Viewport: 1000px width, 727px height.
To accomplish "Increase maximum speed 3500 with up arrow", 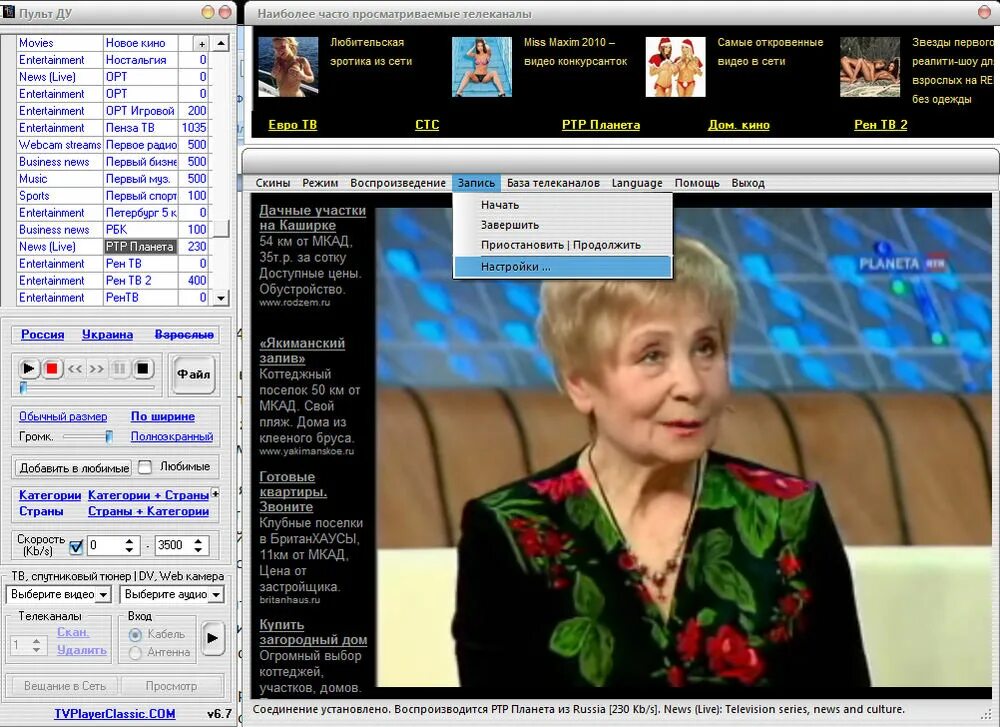I will [x=198, y=541].
